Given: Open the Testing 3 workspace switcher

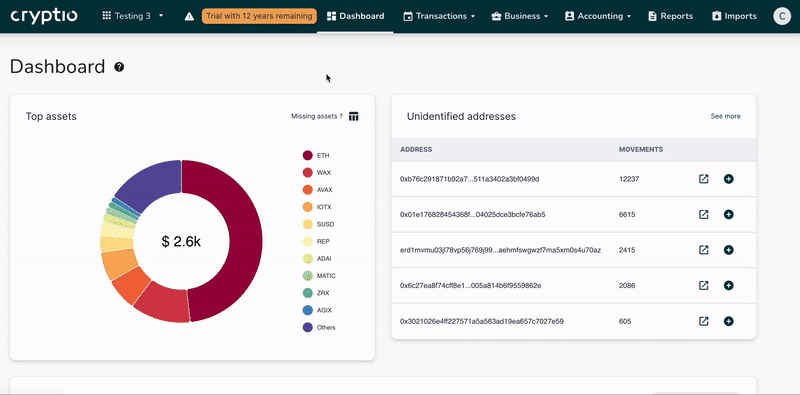Looking at the screenshot, I should [133, 16].
